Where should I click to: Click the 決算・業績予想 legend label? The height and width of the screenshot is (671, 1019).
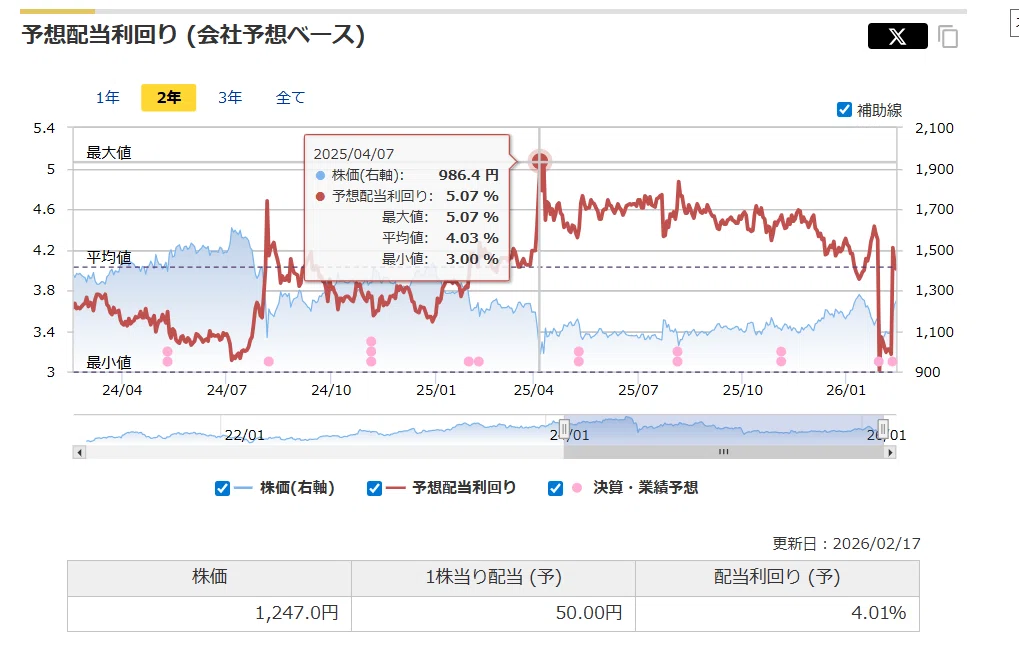point(645,488)
